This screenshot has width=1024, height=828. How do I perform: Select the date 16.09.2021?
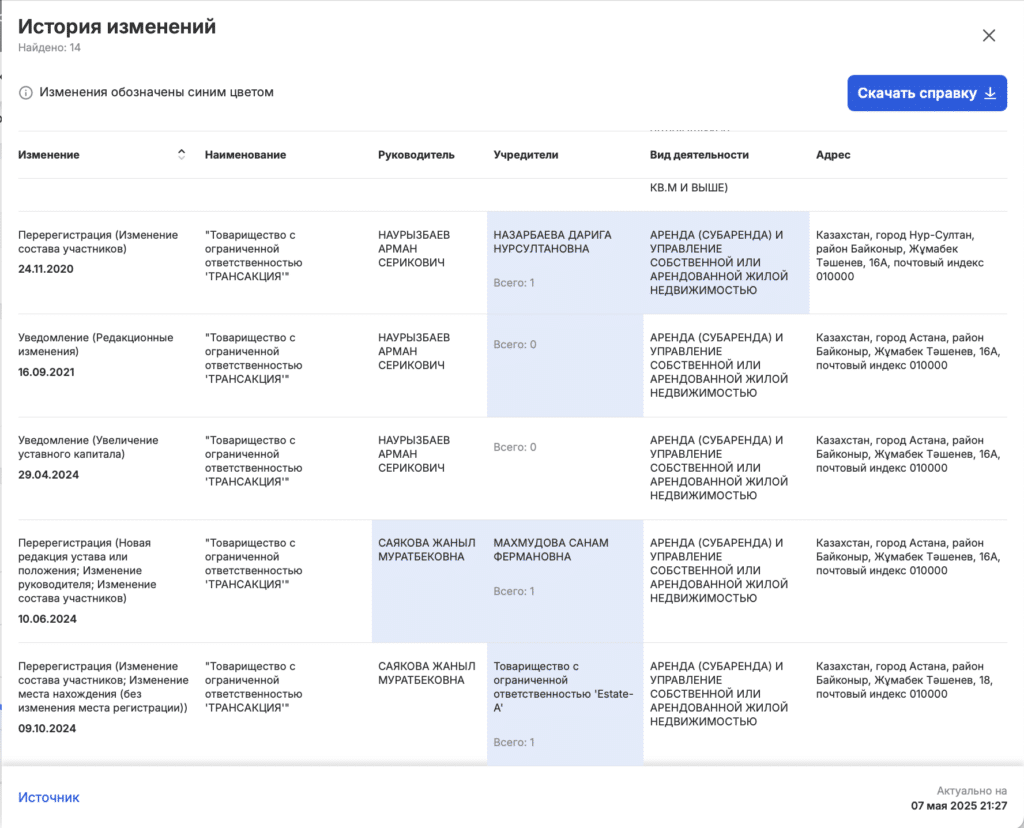(46, 372)
